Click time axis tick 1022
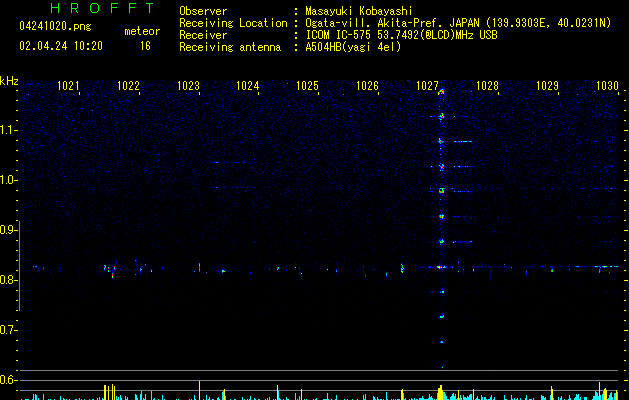The height and width of the screenshot is (400, 629). click(x=128, y=85)
